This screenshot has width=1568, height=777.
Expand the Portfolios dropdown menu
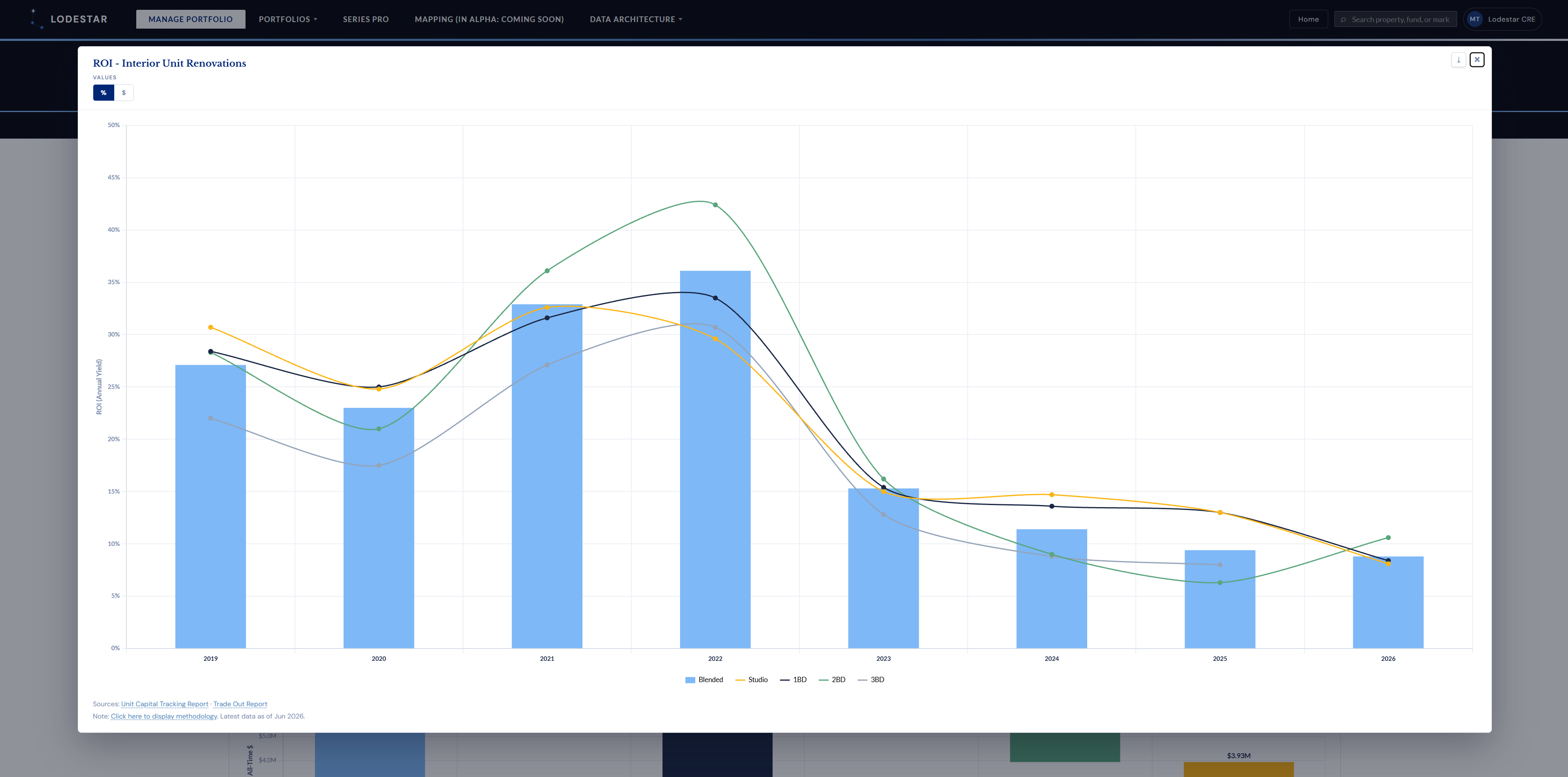click(288, 19)
